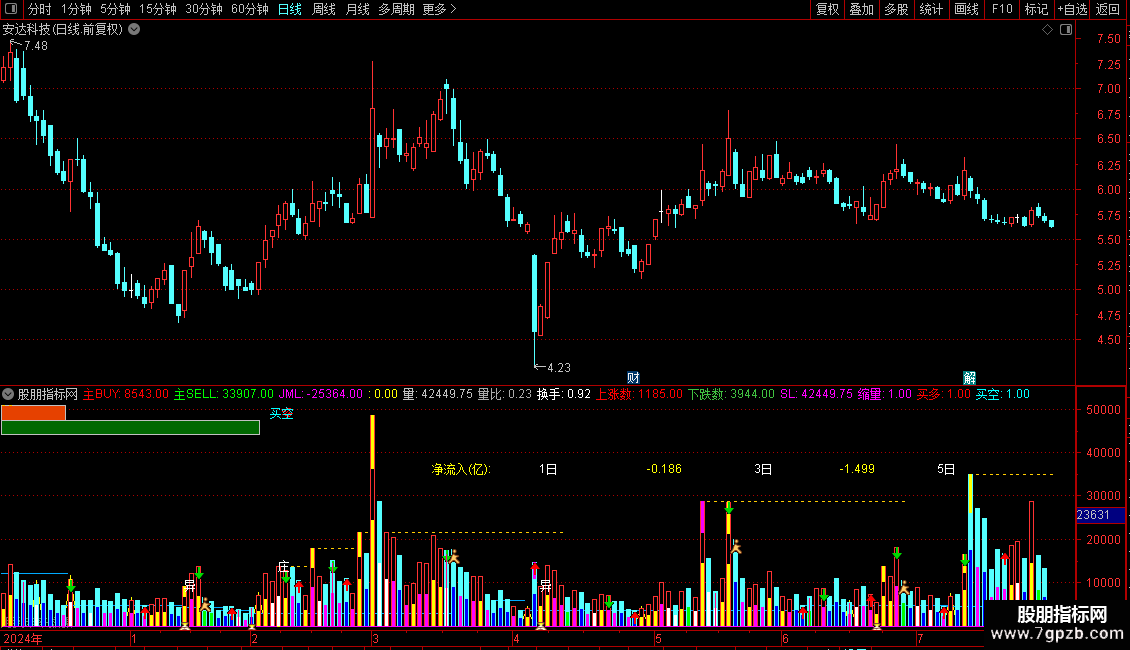Click the 主SELL: 33907.00 value
The width and height of the screenshot is (1130, 650).
point(223,394)
